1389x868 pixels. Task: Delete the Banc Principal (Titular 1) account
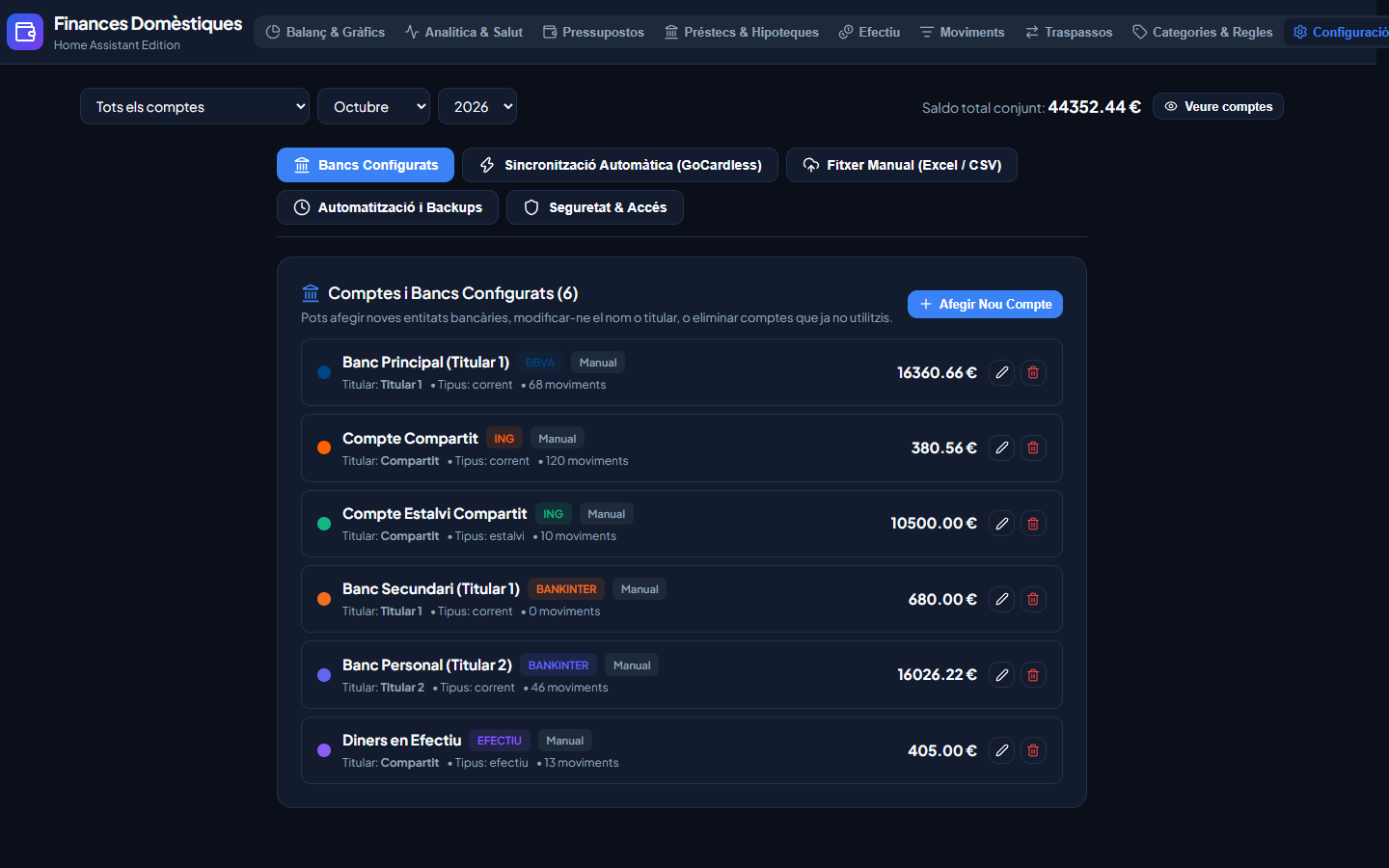(1033, 372)
